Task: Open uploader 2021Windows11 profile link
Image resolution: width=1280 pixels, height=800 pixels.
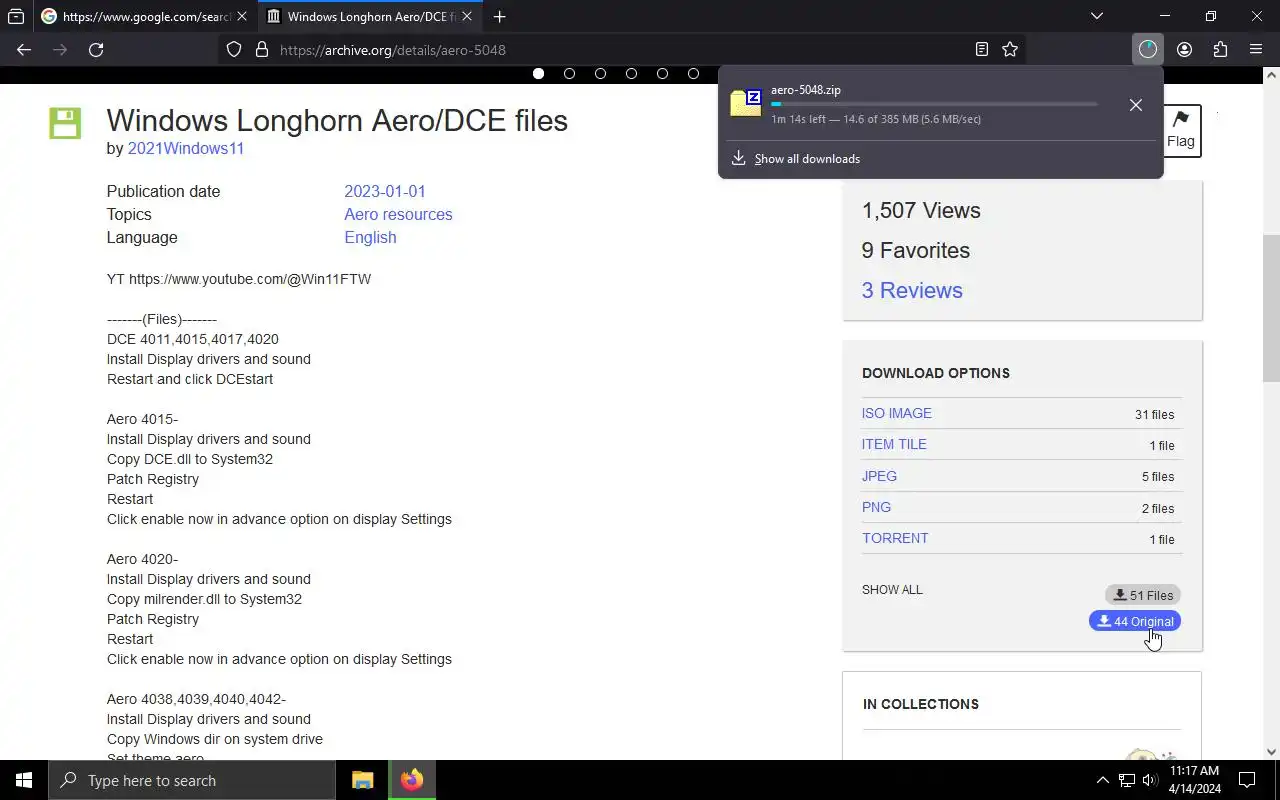Action: click(x=186, y=148)
